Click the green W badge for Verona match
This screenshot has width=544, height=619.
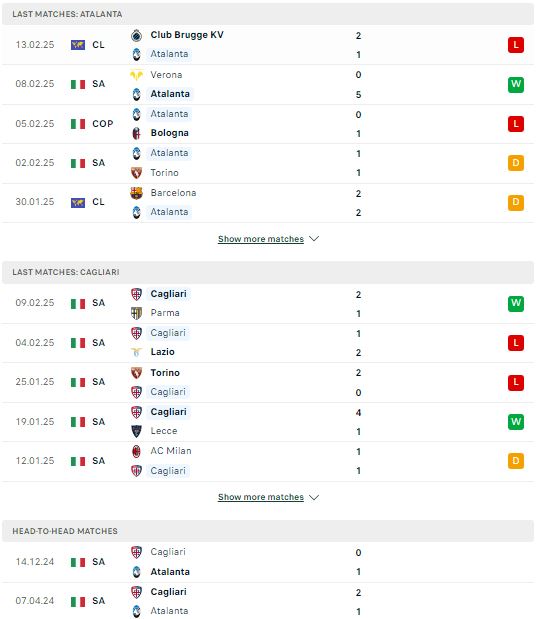click(516, 84)
